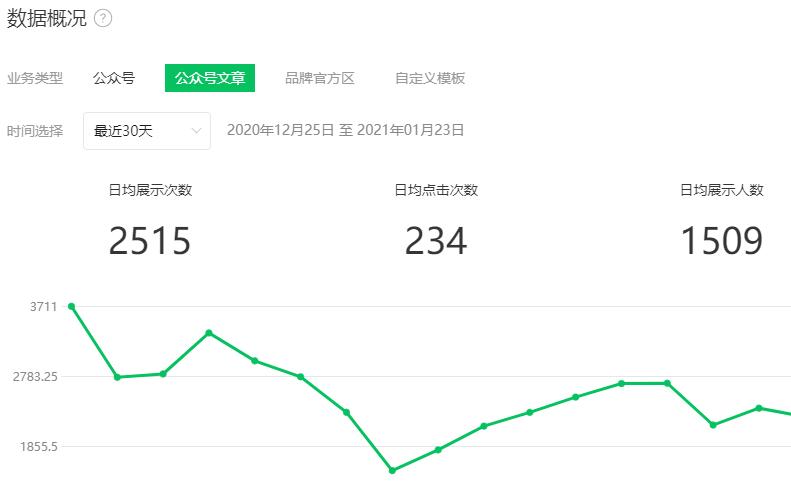Click the 1509 daily viewers value
Viewport: 791px width, 502px height.
tap(722, 241)
